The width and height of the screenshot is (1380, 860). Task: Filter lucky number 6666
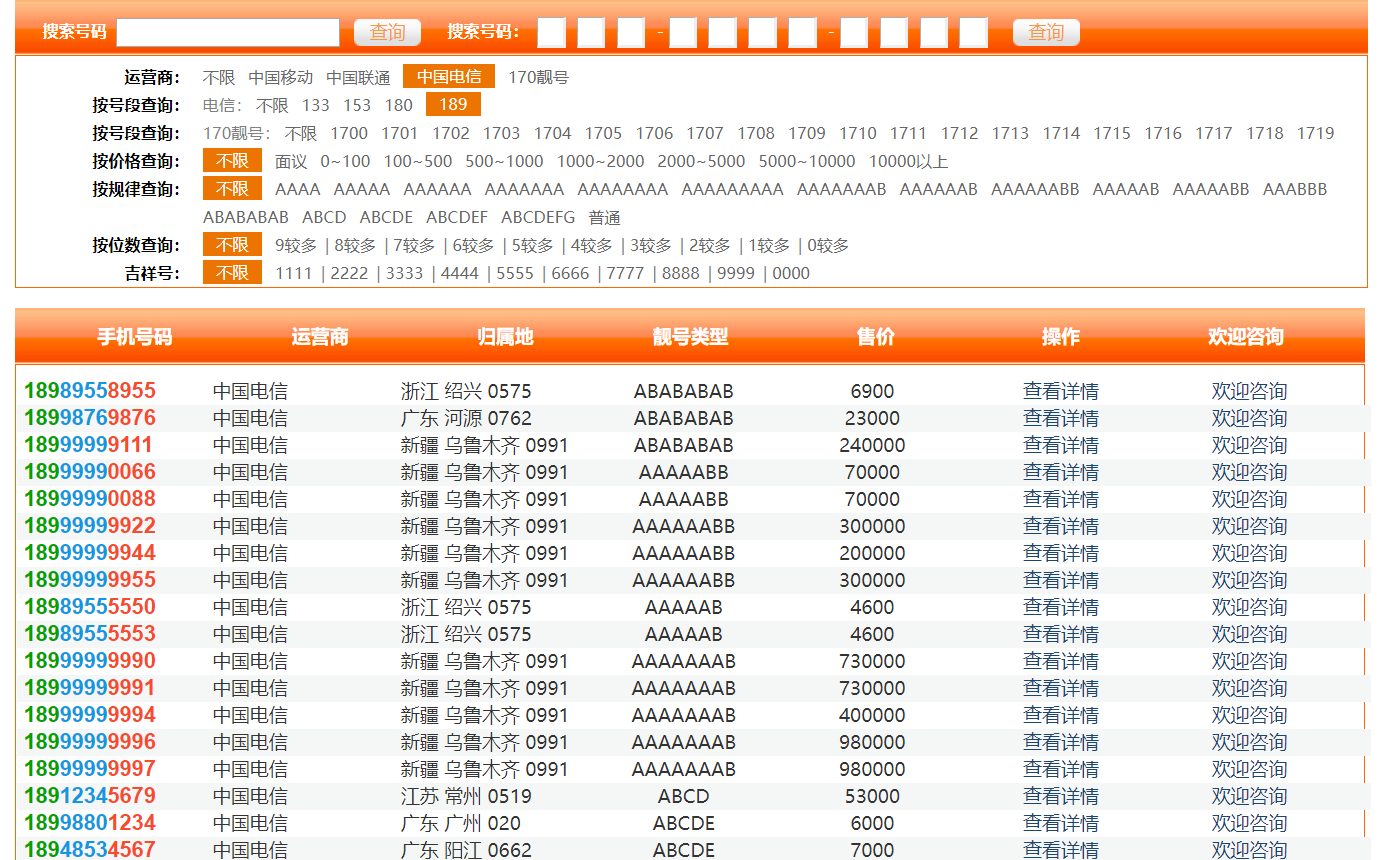point(570,273)
